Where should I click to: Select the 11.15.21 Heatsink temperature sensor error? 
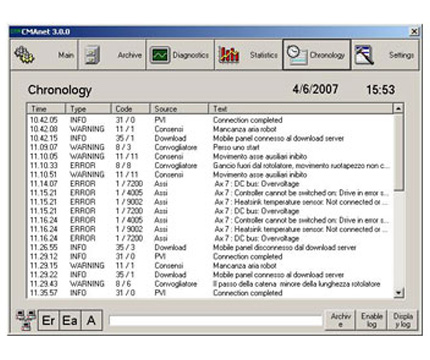[210, 202]
